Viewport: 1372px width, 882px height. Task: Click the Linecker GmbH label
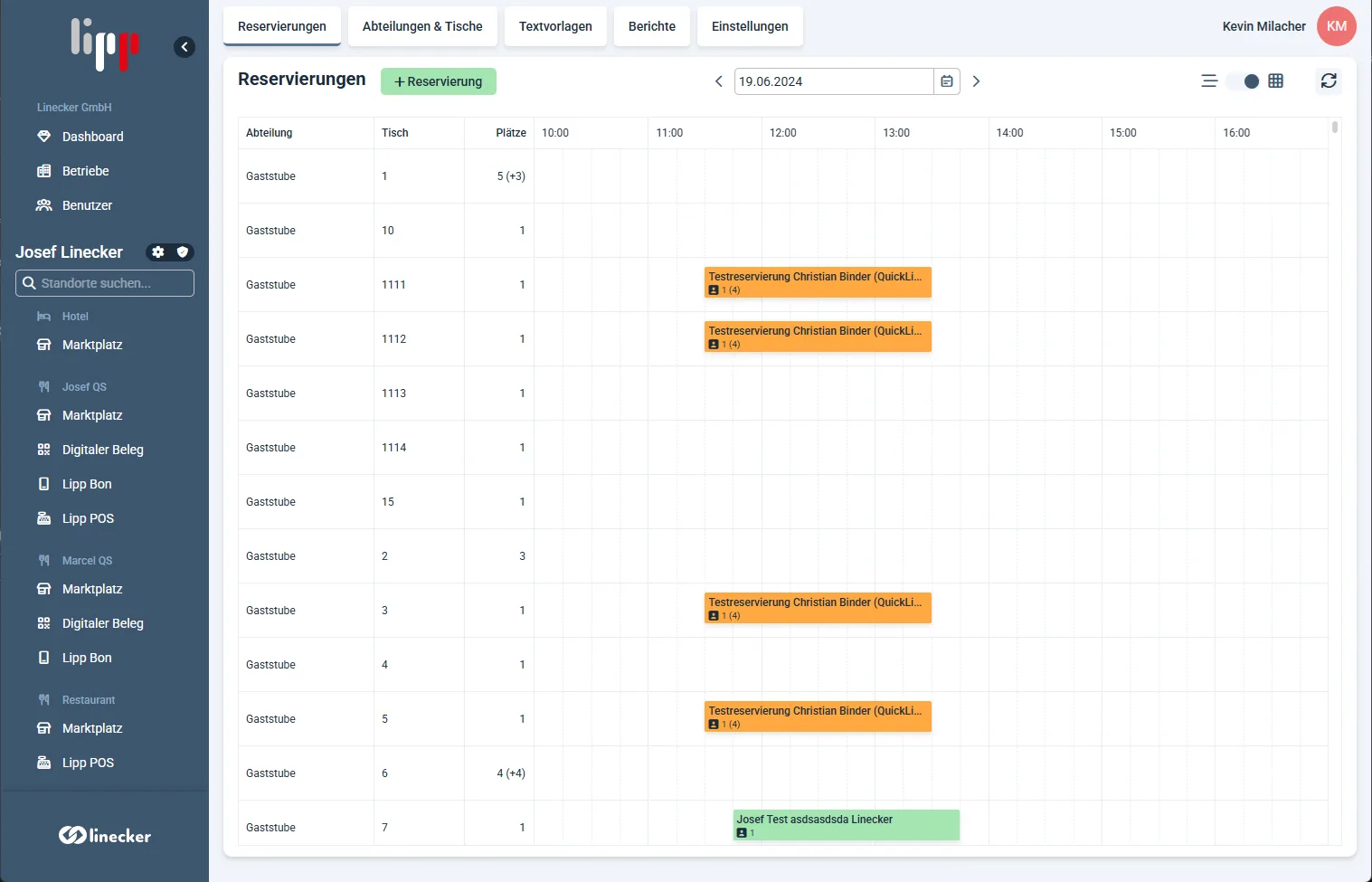(74, 108)
